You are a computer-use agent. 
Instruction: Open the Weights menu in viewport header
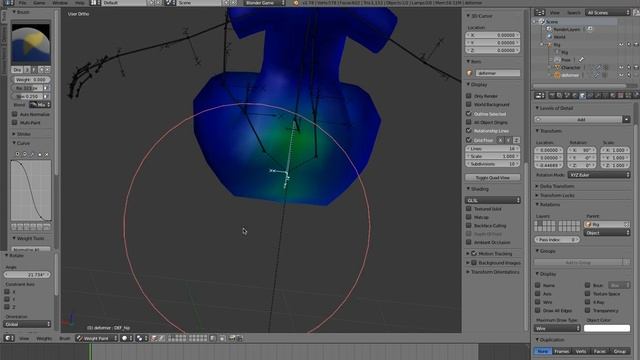click(x=44, y=338)
